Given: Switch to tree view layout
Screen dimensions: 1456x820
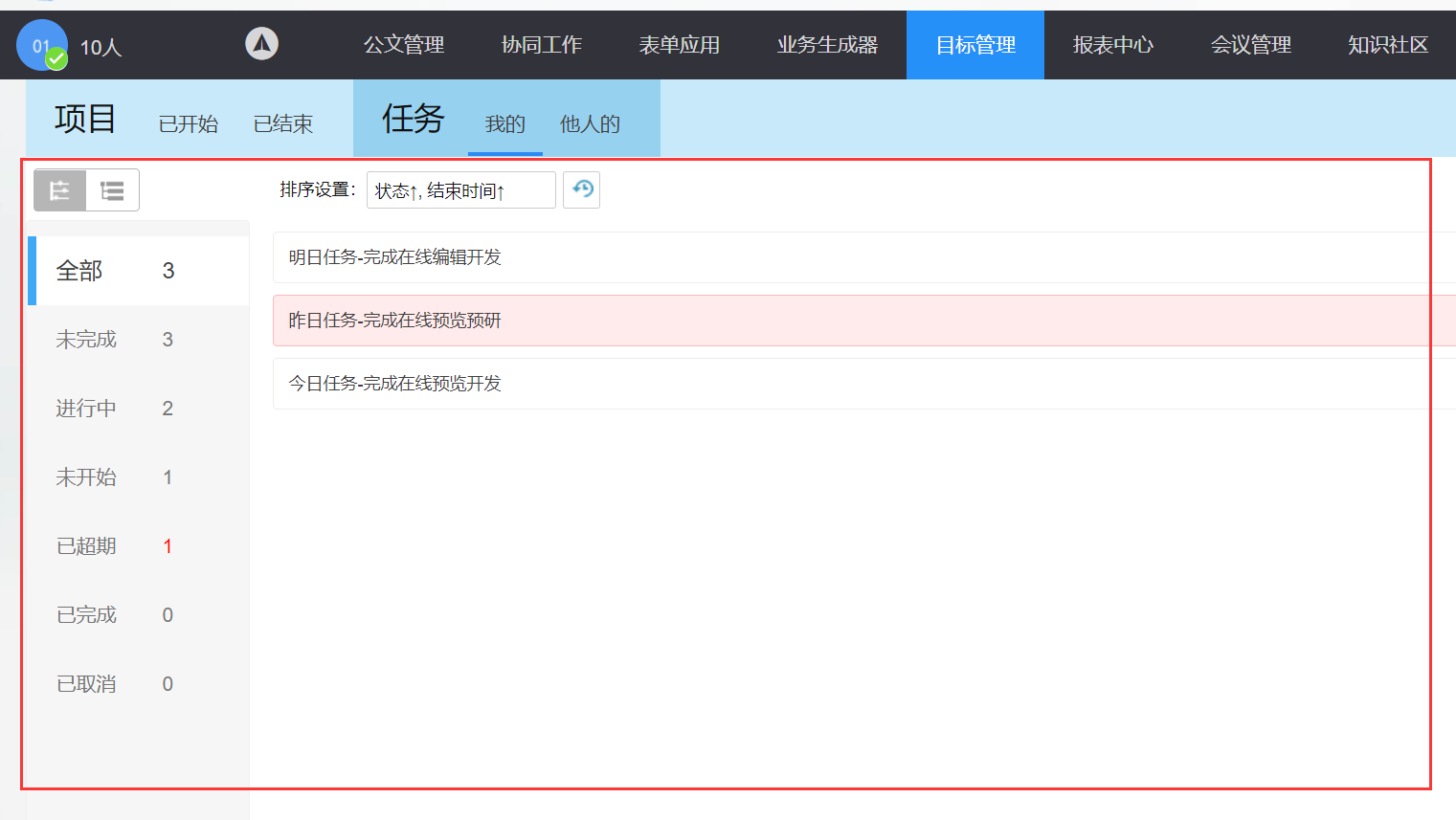Looking at the screenshot, I should (60, 190).
